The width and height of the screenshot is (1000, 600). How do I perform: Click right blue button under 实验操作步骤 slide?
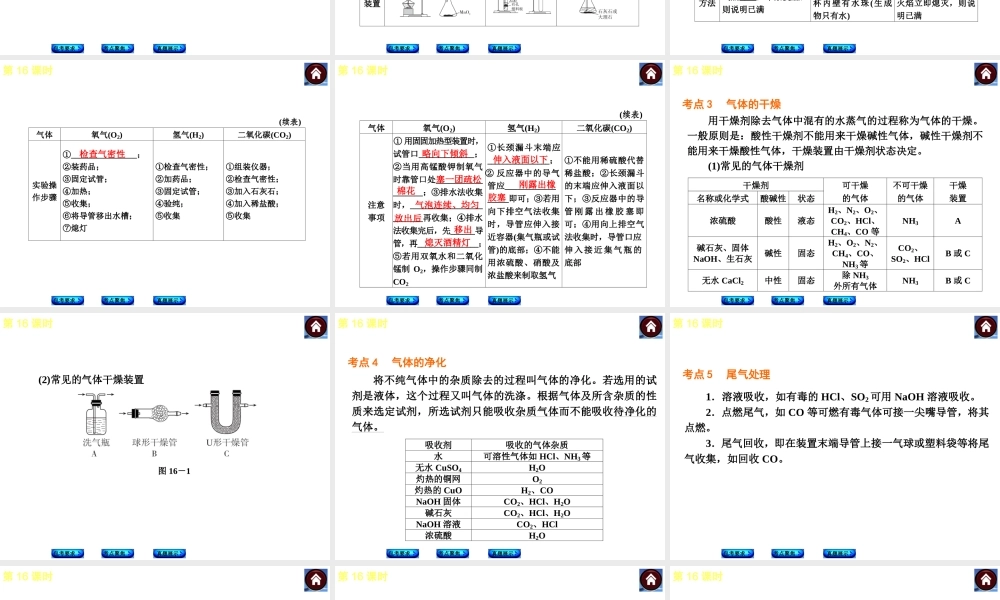click(x=169, y=300)
